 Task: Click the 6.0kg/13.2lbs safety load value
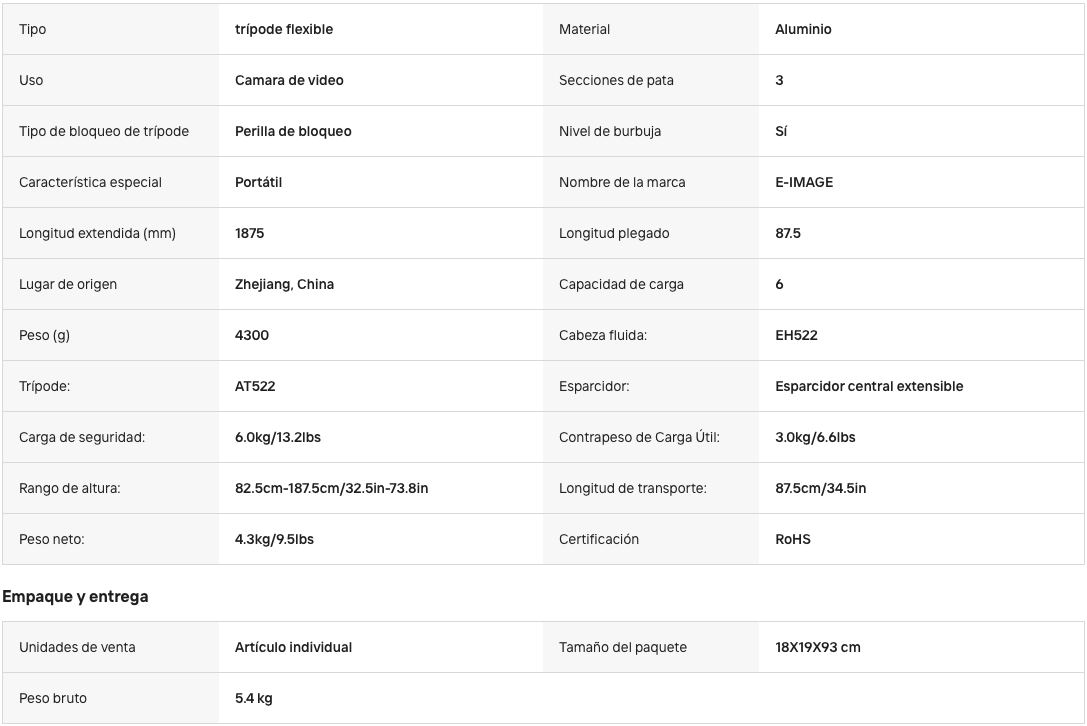pyautogui.click(x=277, y=438)
